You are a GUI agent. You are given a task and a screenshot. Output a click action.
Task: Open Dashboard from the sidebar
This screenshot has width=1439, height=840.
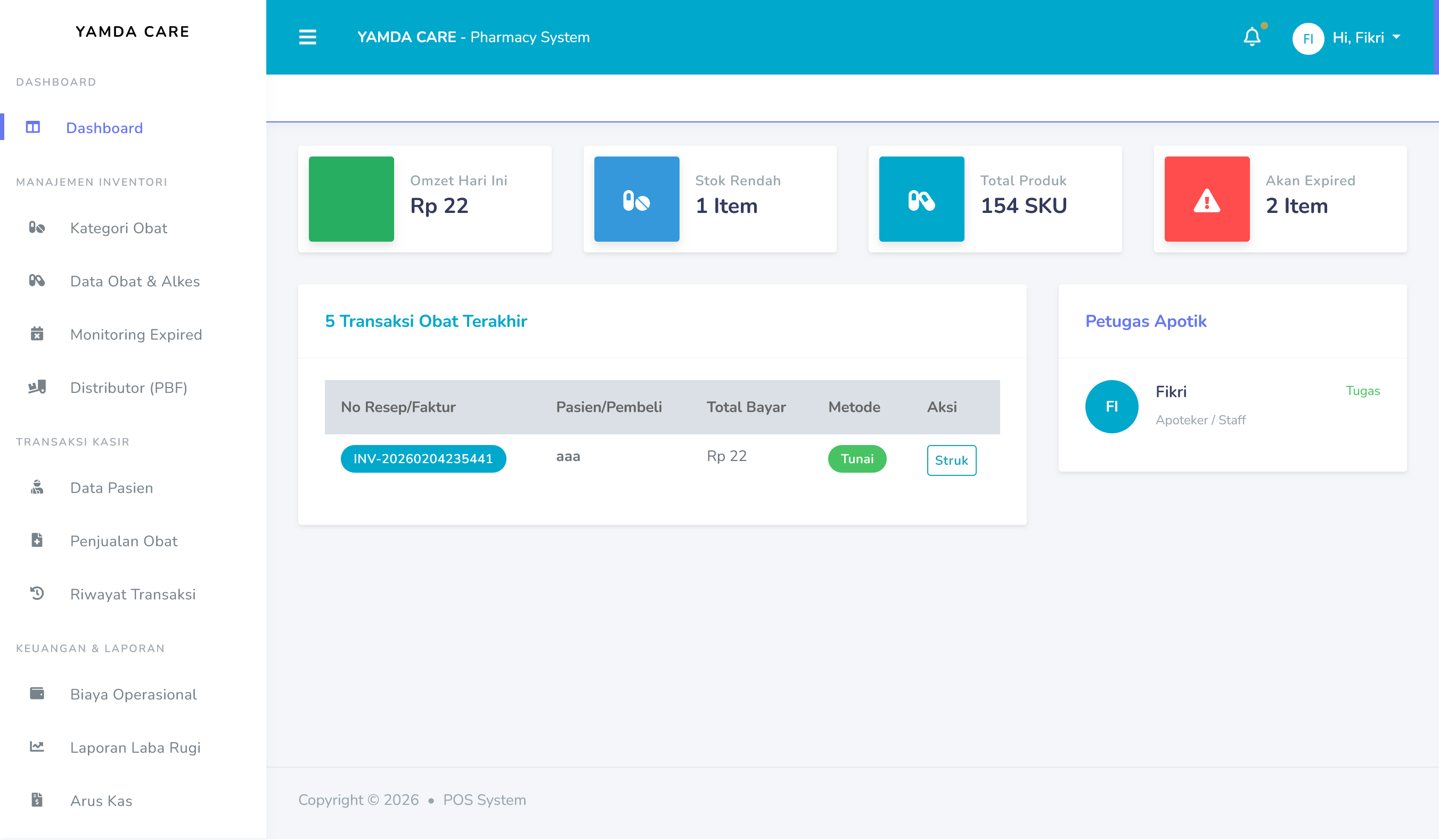(104, 128)
